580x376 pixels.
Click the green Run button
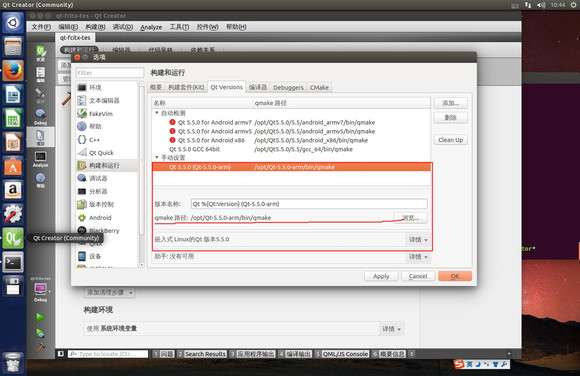coord(40,317)
